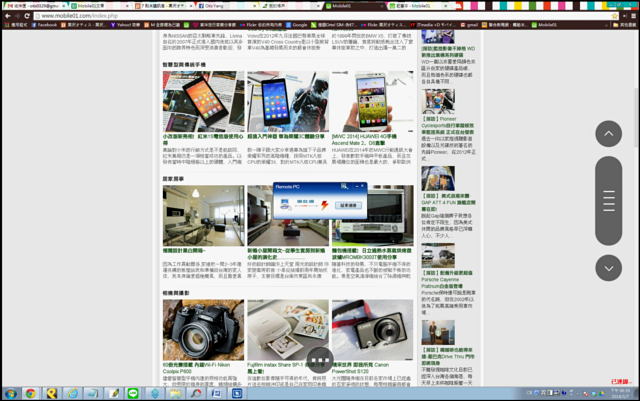The height and width of the screenshot is (401, 640).
Task: Open the Nikon Coolpix P600 camera thumbnail
Action: [203, 330]
